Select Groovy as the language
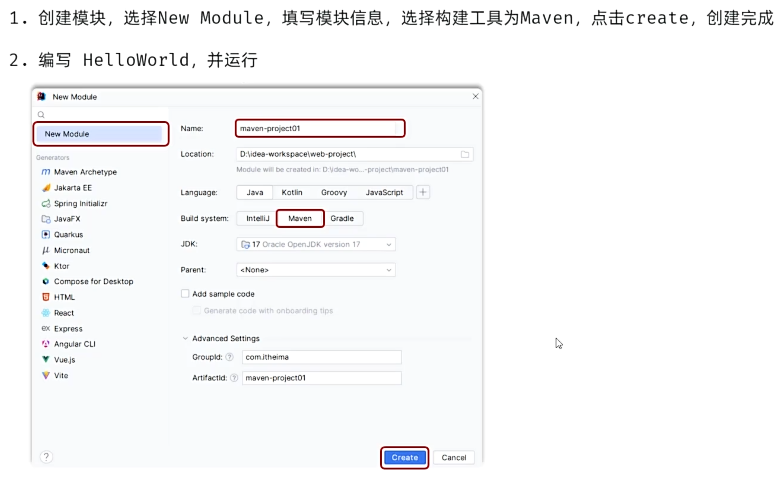 tap(334, 192)
